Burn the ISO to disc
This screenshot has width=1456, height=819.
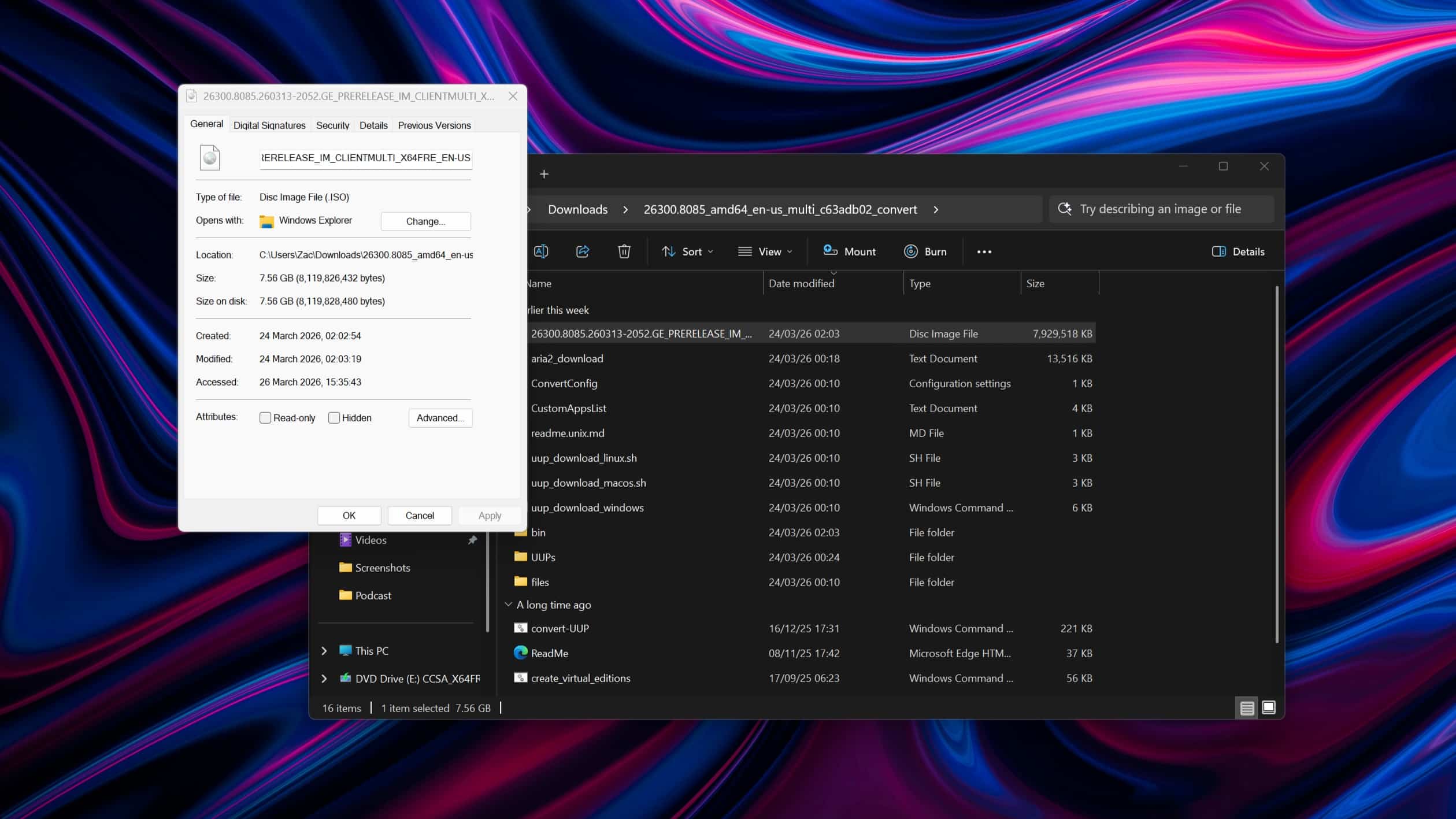925,251
